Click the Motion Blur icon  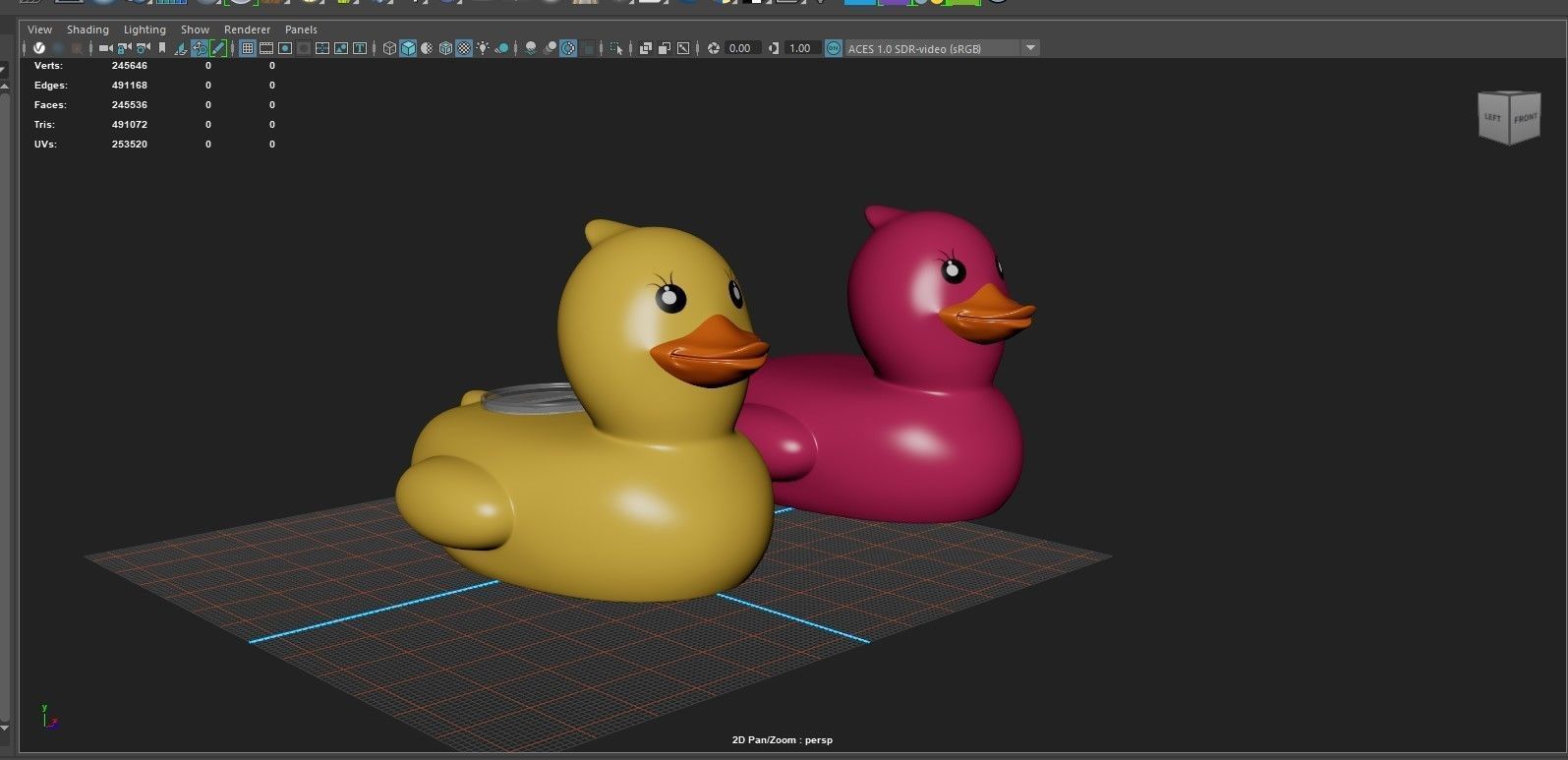[551, 48]
